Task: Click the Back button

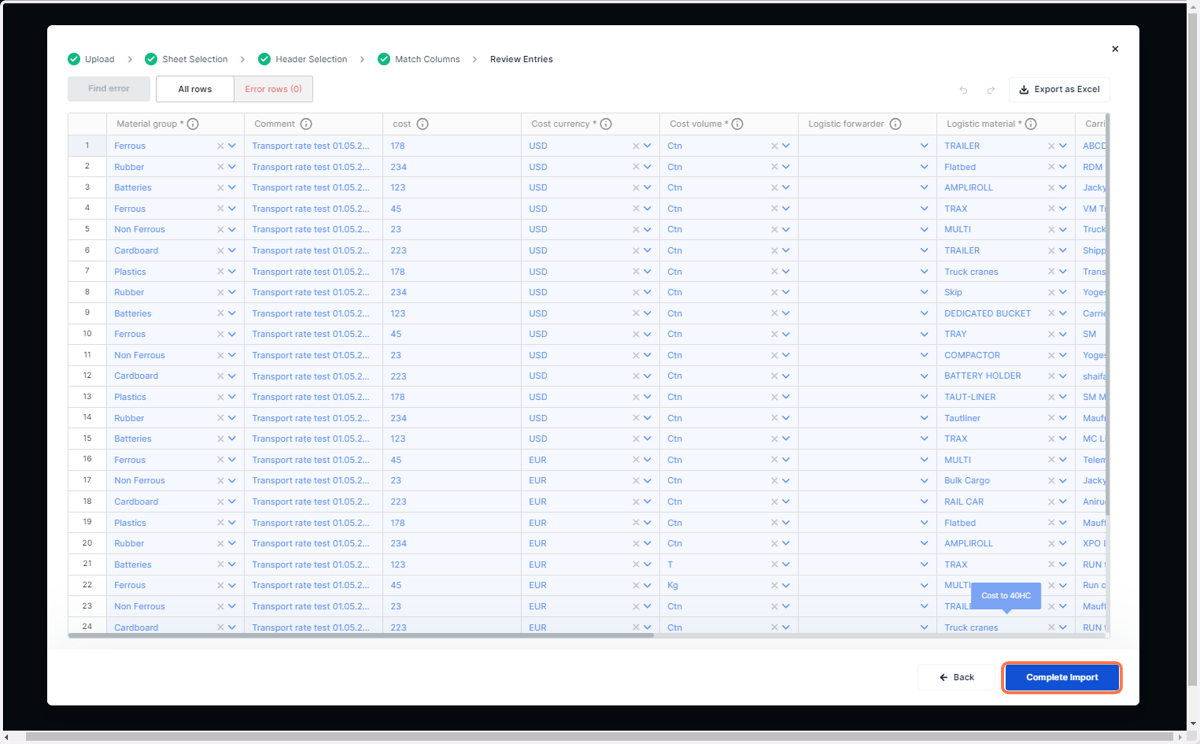Action: tap(956, 677)
